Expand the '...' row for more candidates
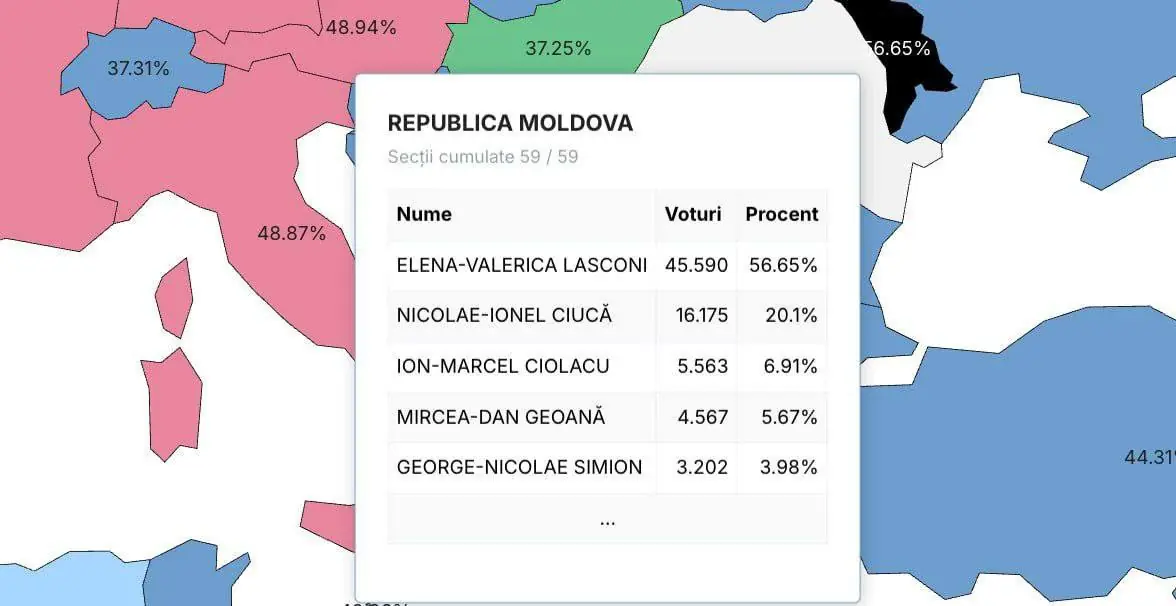1176x606 pixels. coord(608,519)
